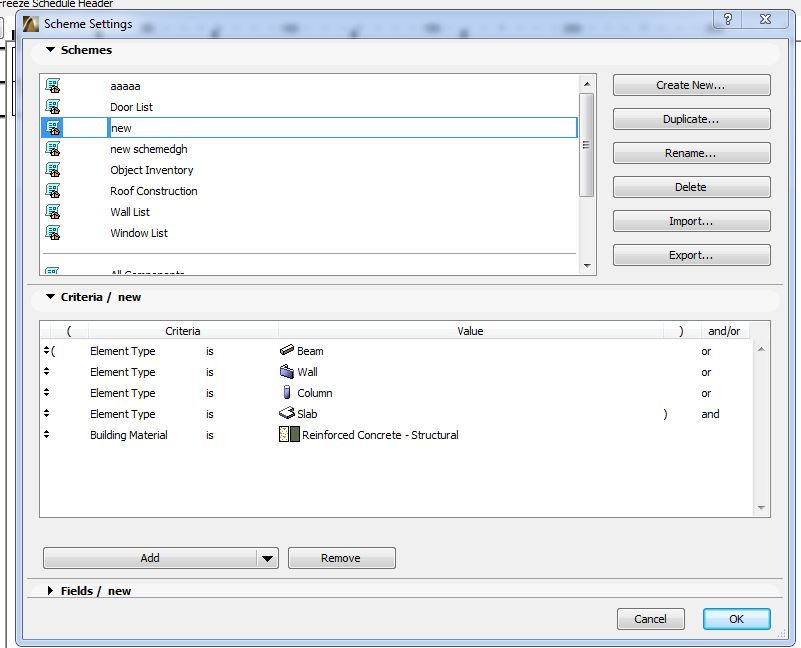Click the schemes list up arrow

click(x=587, y=83)
